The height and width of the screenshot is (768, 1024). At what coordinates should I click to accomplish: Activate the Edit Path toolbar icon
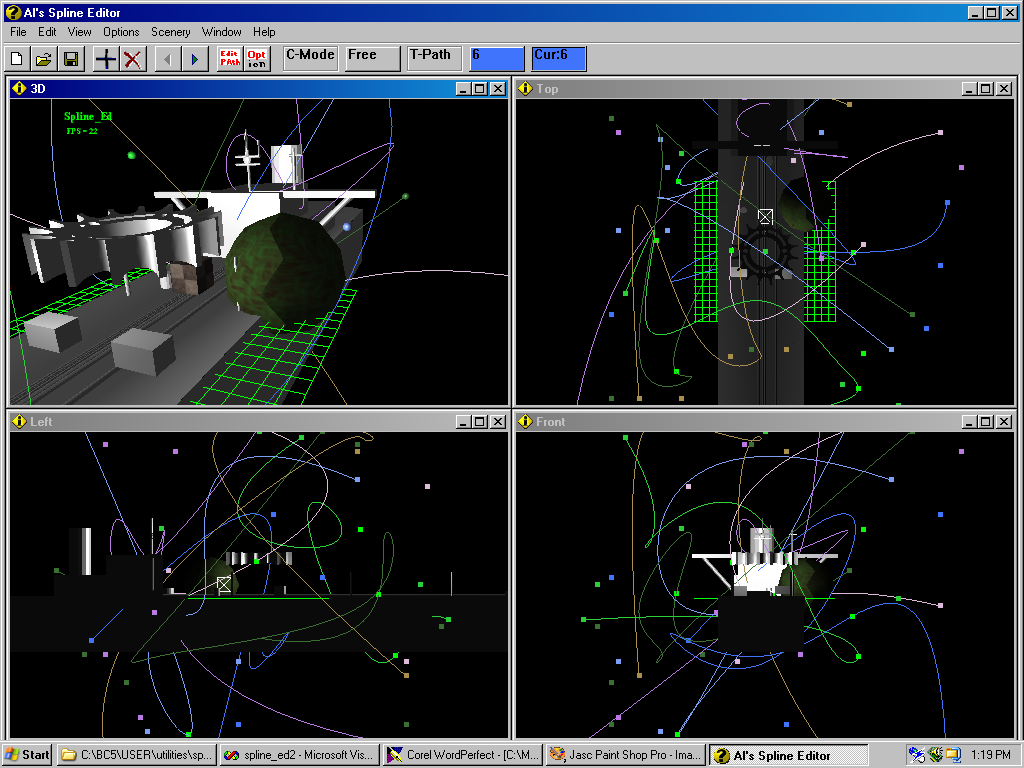[x=229, y=59]
